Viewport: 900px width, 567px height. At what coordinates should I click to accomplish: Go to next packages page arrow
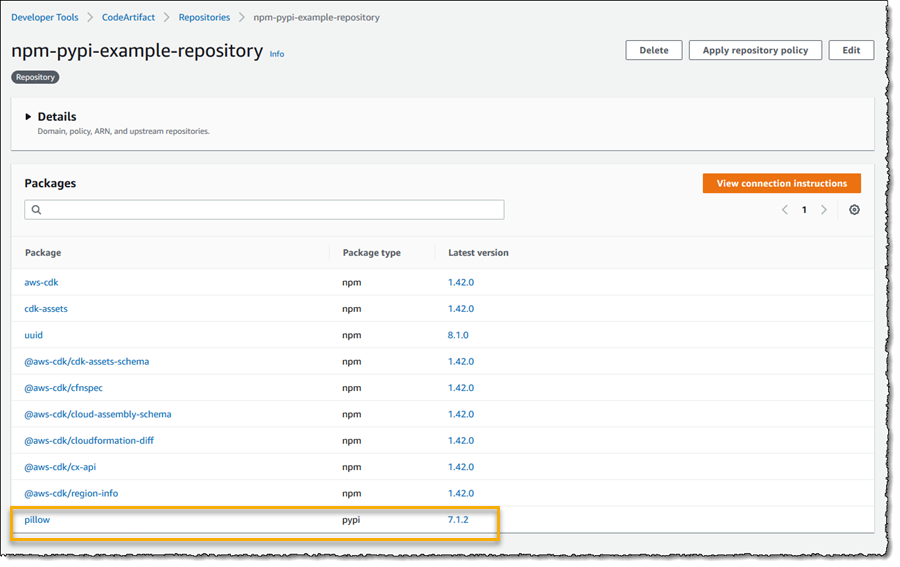point(824,209)
